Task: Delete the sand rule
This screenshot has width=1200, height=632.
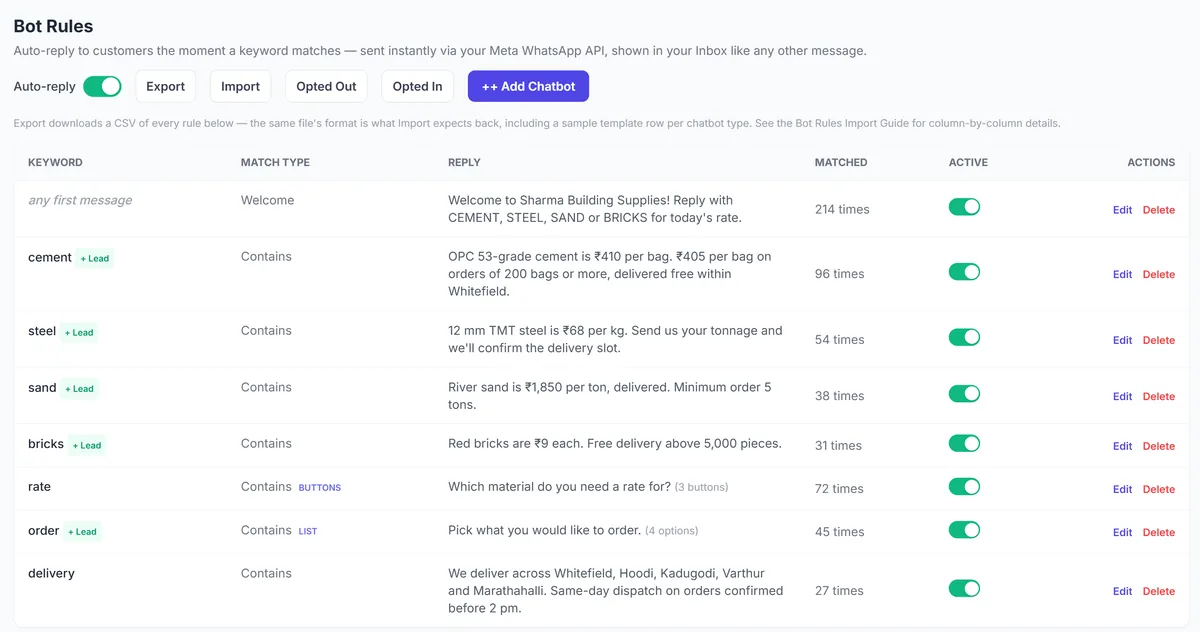Action: coord(1159,396)
